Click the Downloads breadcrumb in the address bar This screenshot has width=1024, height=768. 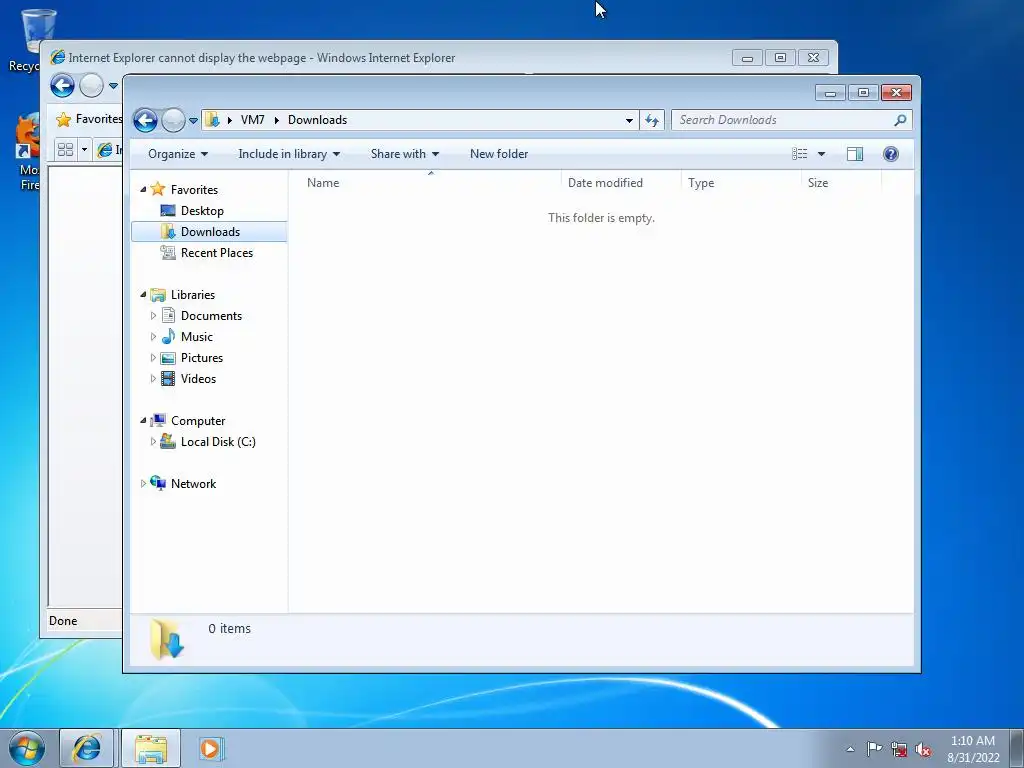pyautogui.click(x=317, y=120)
